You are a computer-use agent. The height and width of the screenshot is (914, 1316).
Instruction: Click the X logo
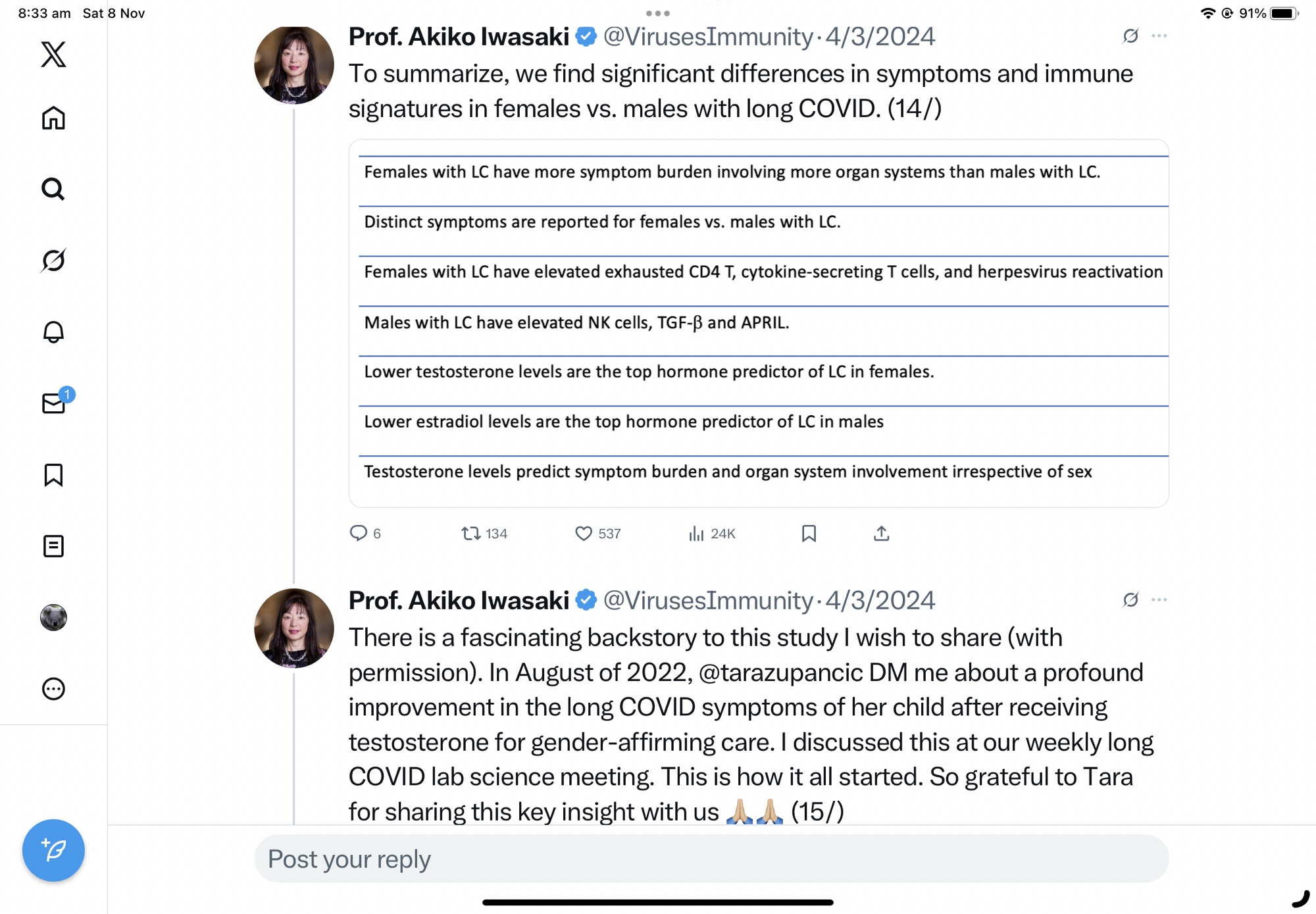click(53, 54)
